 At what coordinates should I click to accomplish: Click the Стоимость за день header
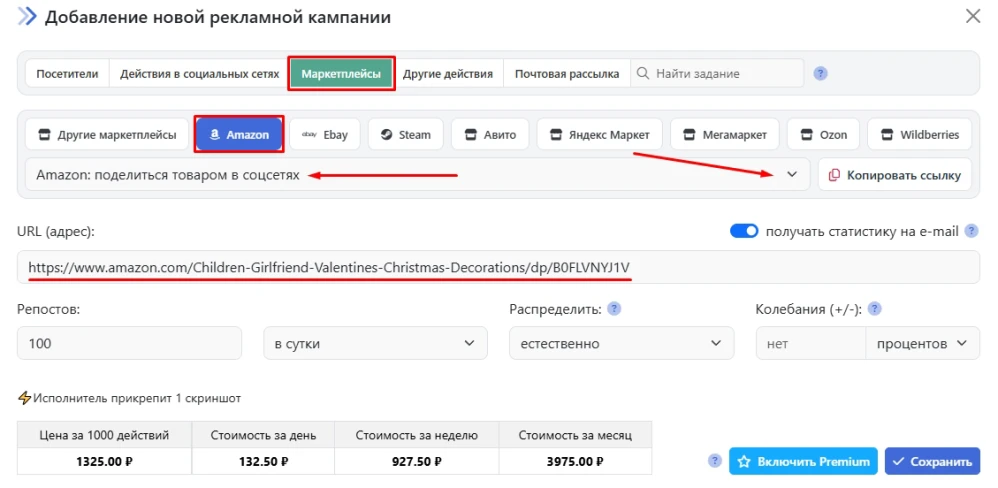point(264,436)
